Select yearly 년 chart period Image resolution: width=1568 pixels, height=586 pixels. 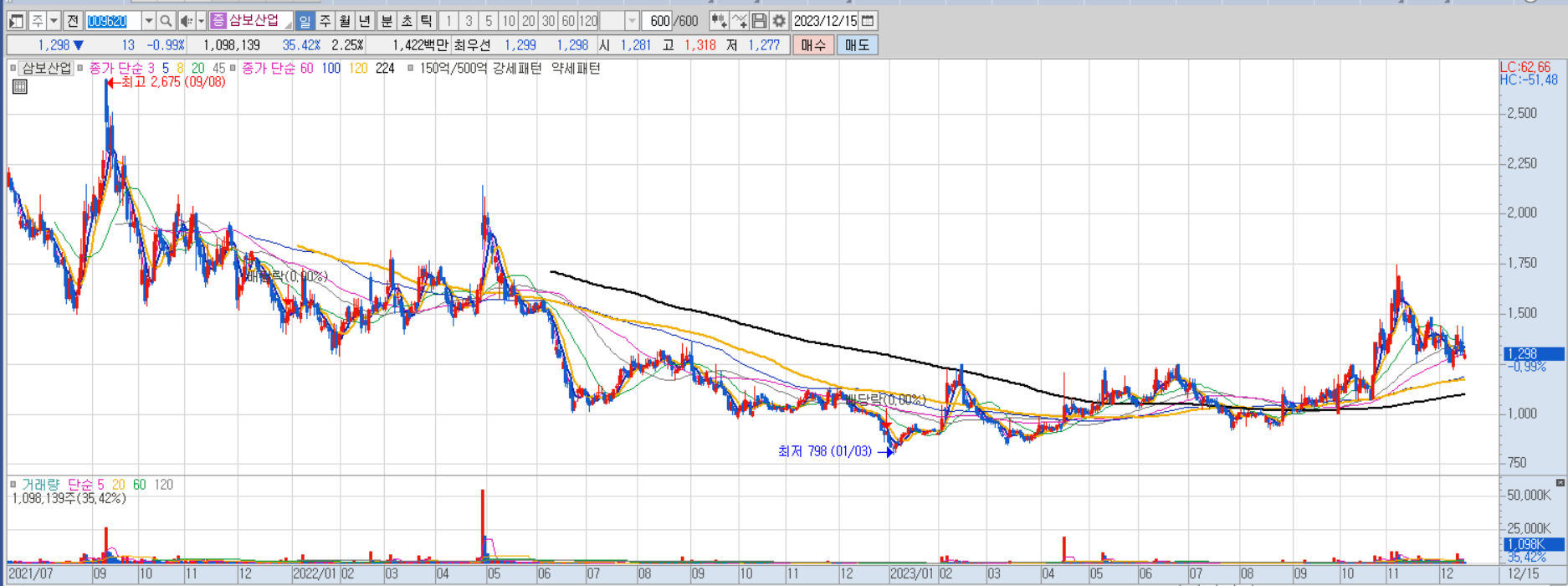click(365, 21)
